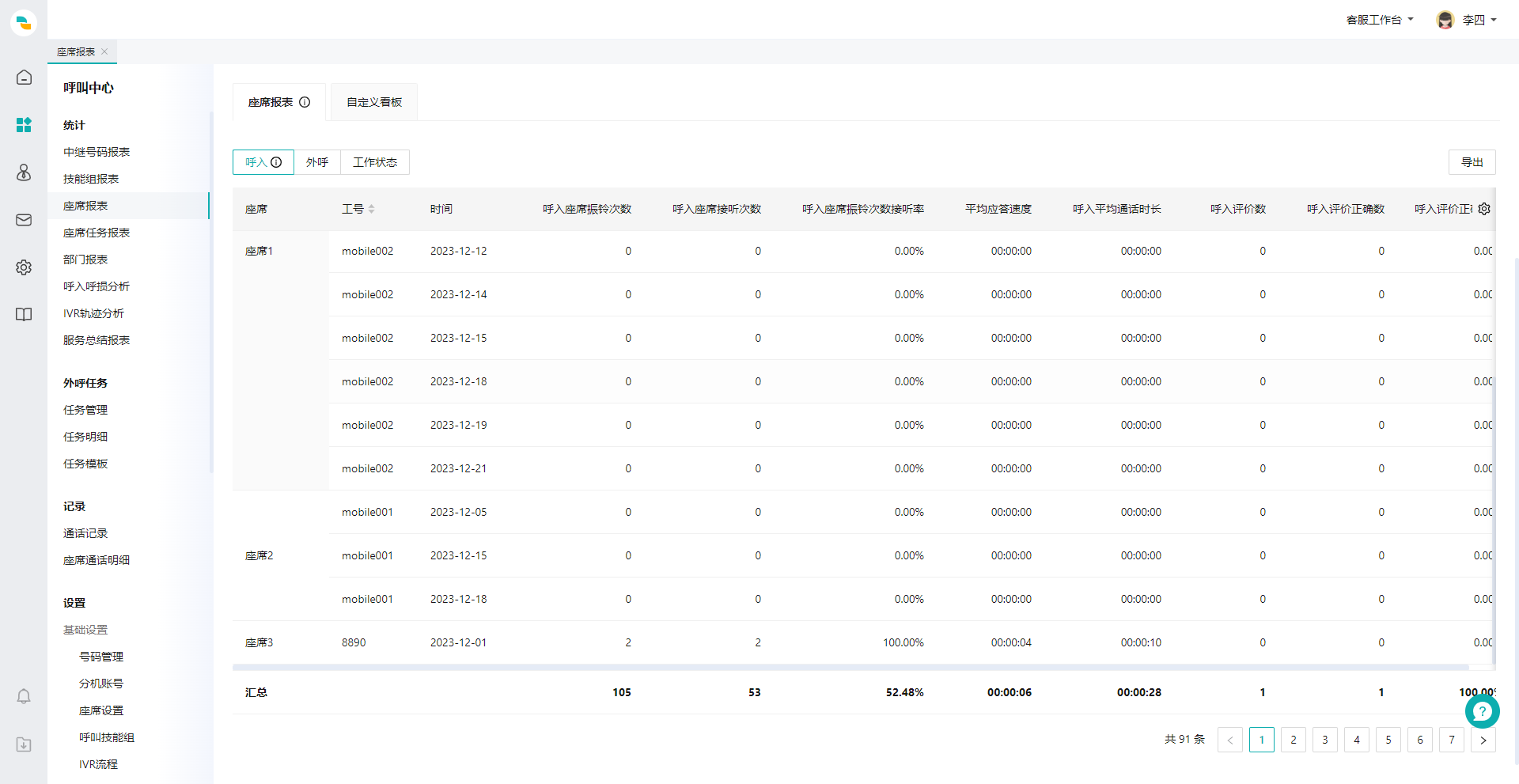Open 任务管理 in sidebar

85,410
